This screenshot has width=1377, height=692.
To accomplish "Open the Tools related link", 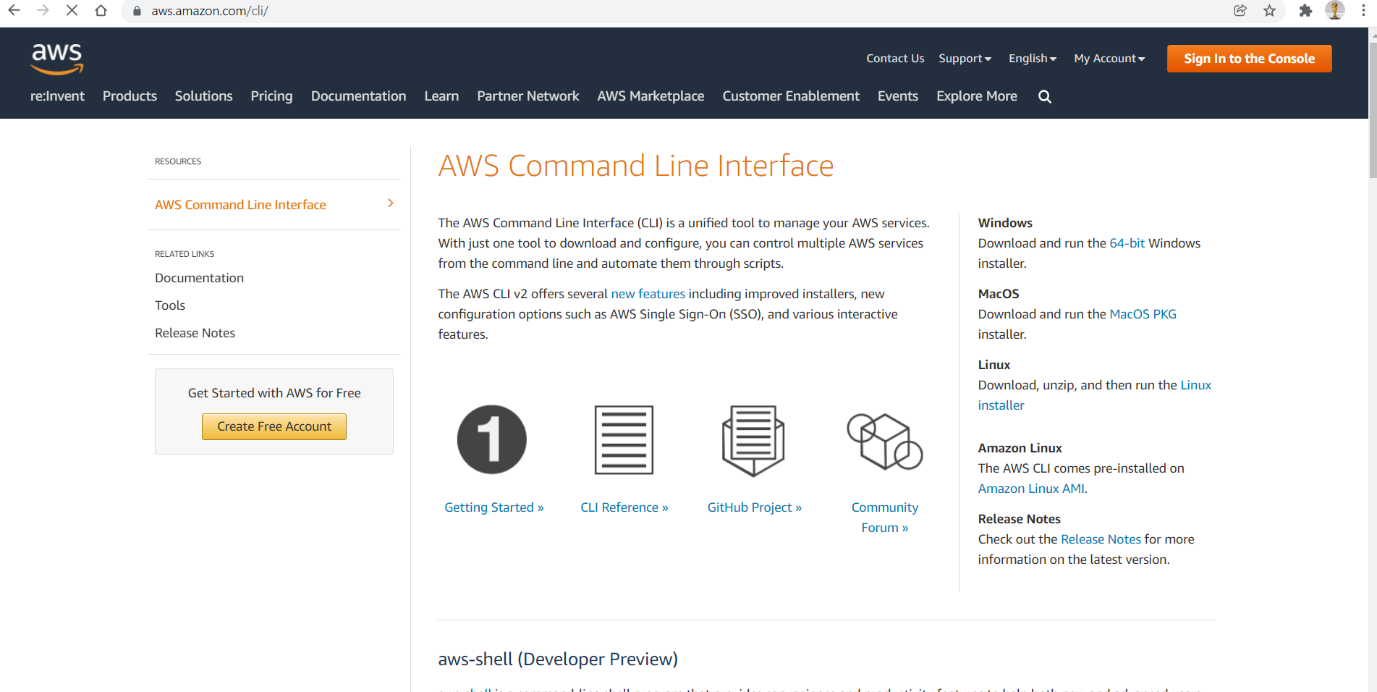I will (x=170, y=305).
